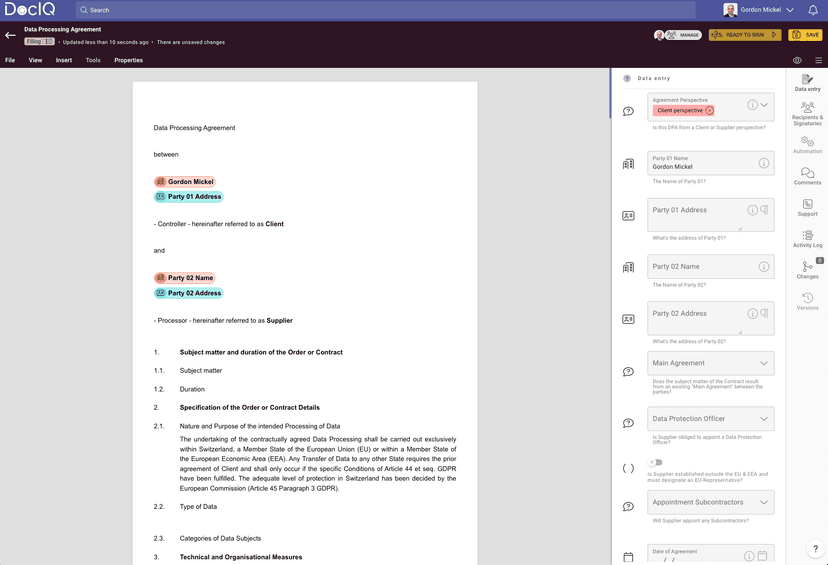Click Party 02 Name tag in document
This screenshot has width=828, height=565.
click(185, 278)
